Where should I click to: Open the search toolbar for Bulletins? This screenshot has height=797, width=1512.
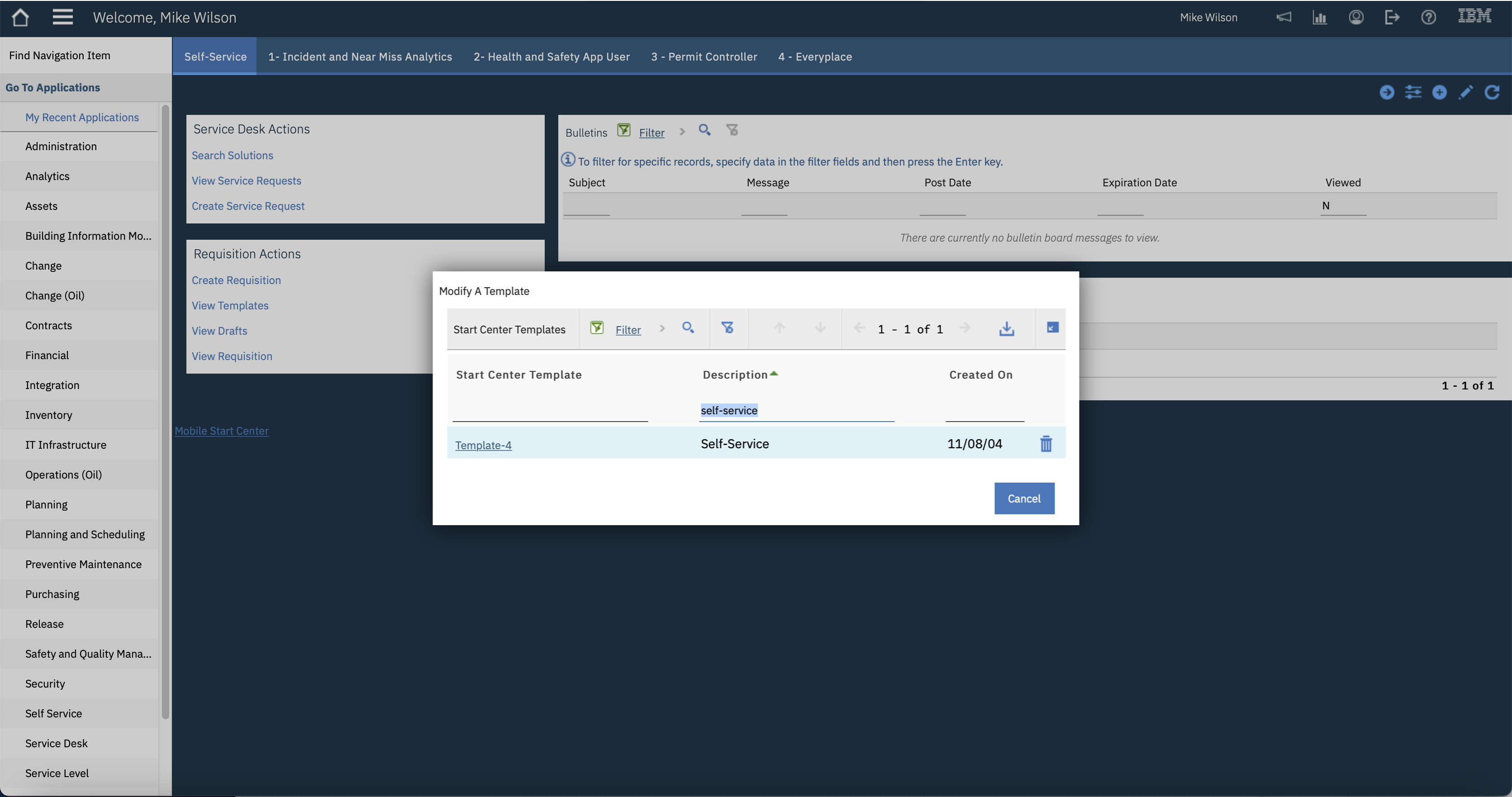coord(704,130)
